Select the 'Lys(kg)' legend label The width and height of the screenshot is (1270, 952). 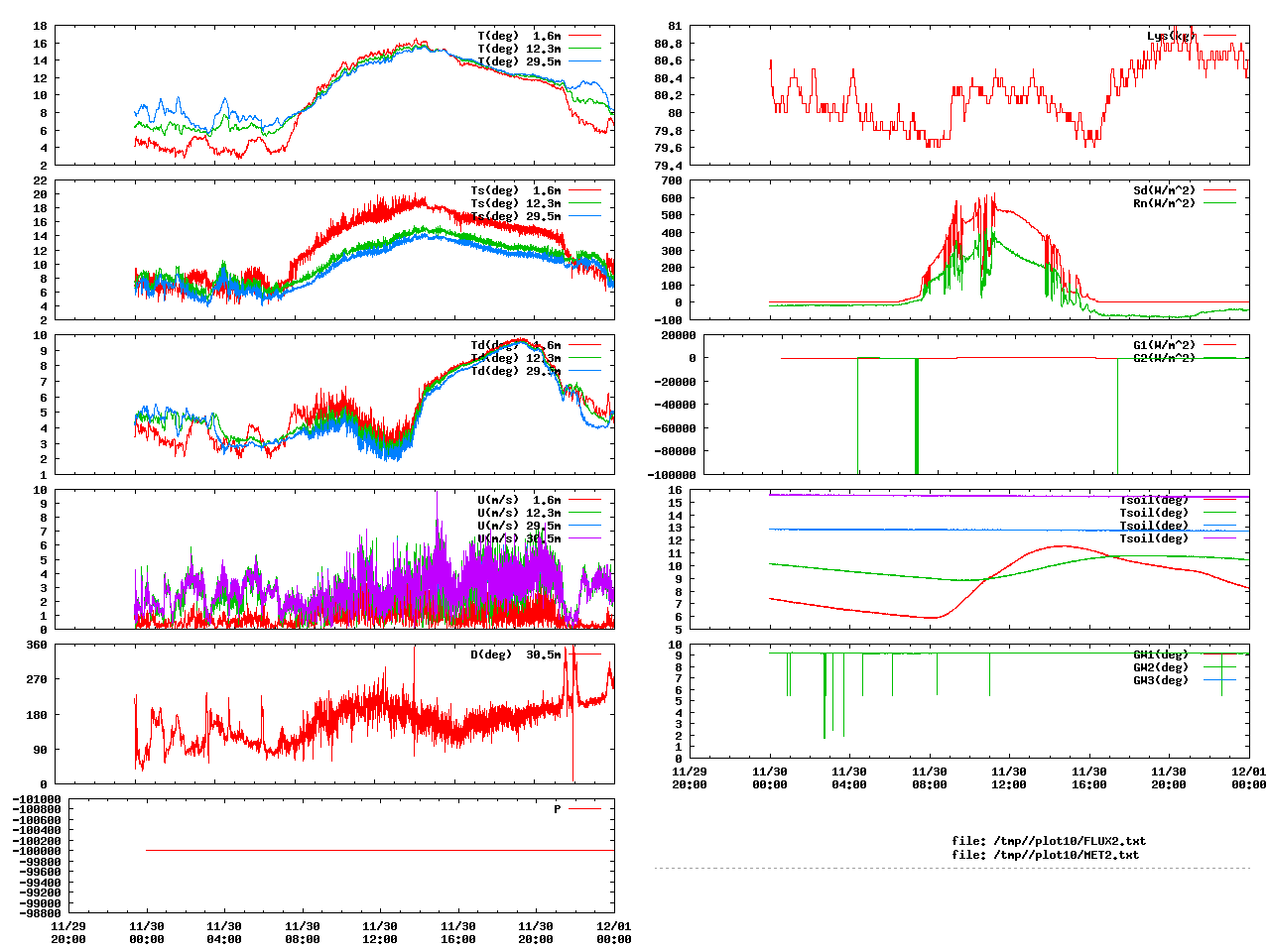(1171, 36)
